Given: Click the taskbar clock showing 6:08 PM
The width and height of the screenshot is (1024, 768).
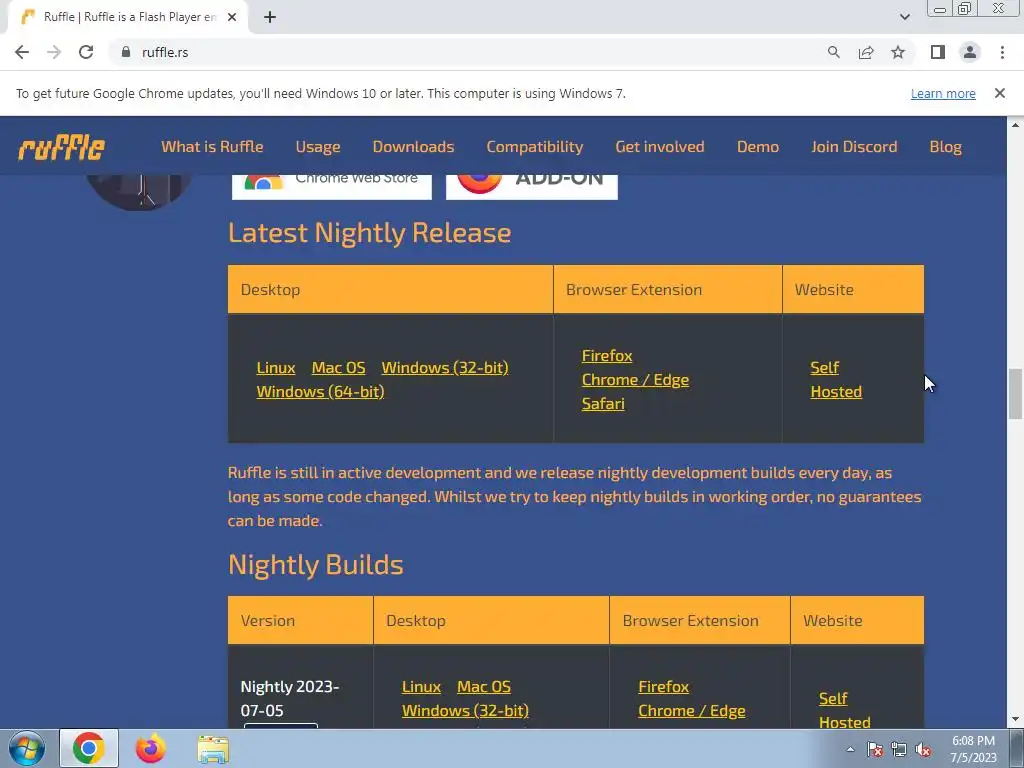Looking at the screenshot, I should (973, 749).
